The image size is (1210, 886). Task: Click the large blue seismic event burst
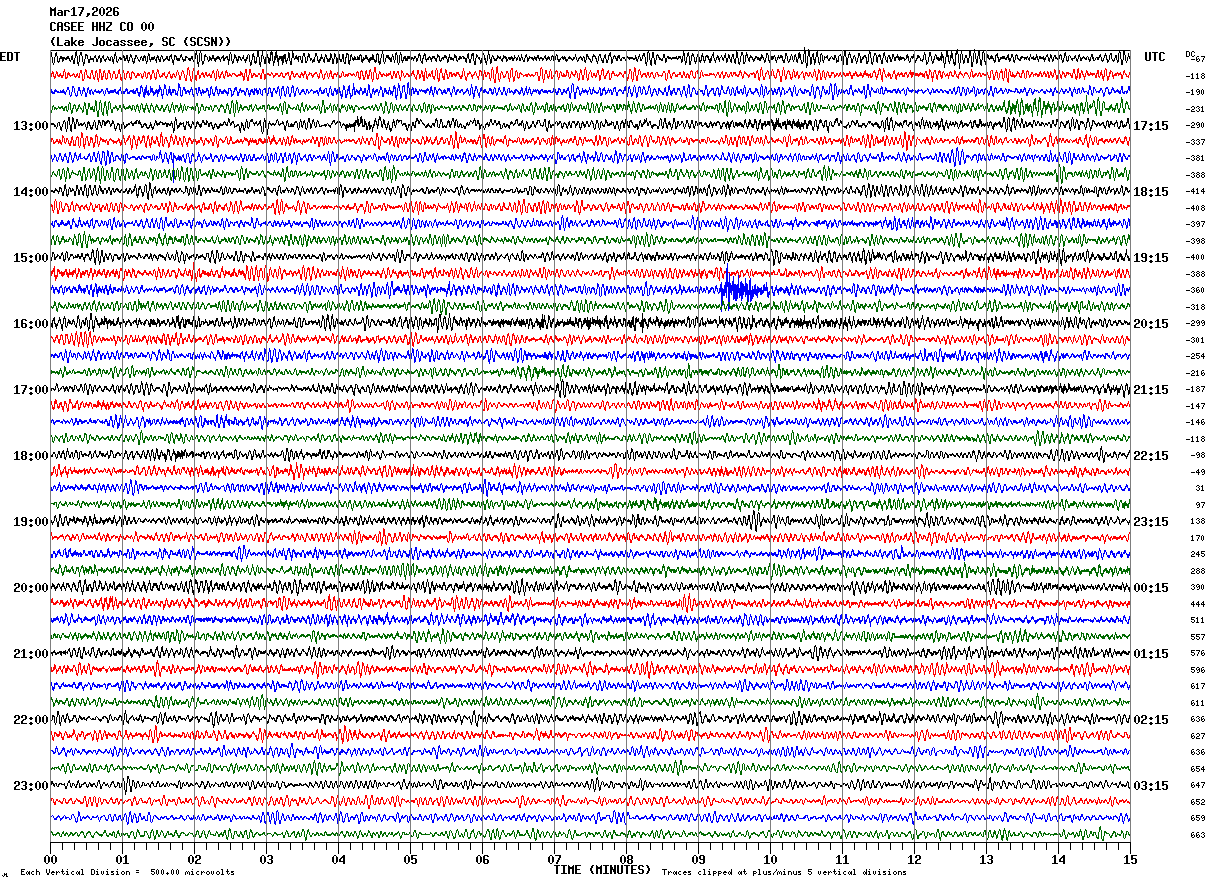coord(743,290)
